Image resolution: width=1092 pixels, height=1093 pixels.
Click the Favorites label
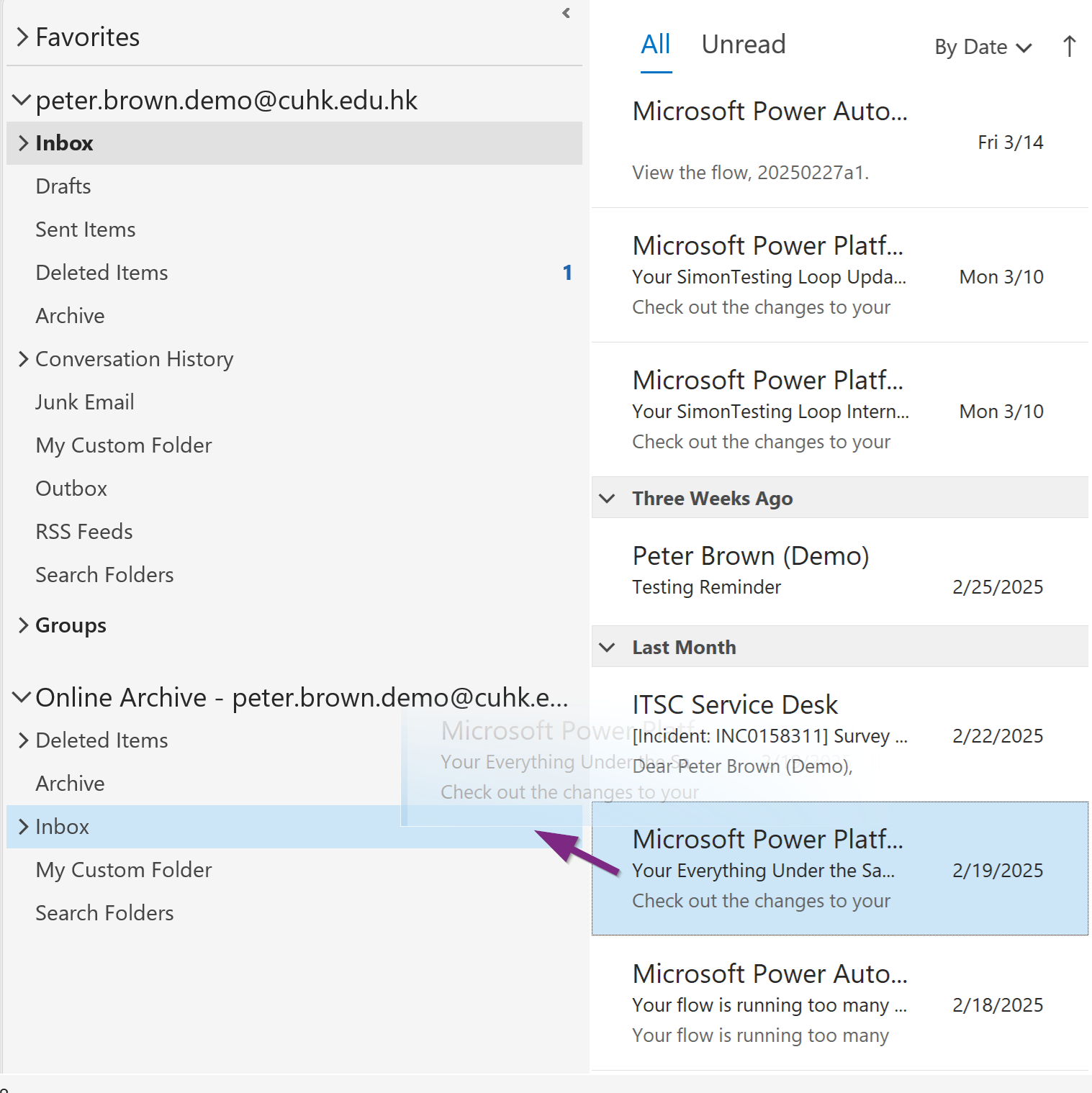coord(88,37)
